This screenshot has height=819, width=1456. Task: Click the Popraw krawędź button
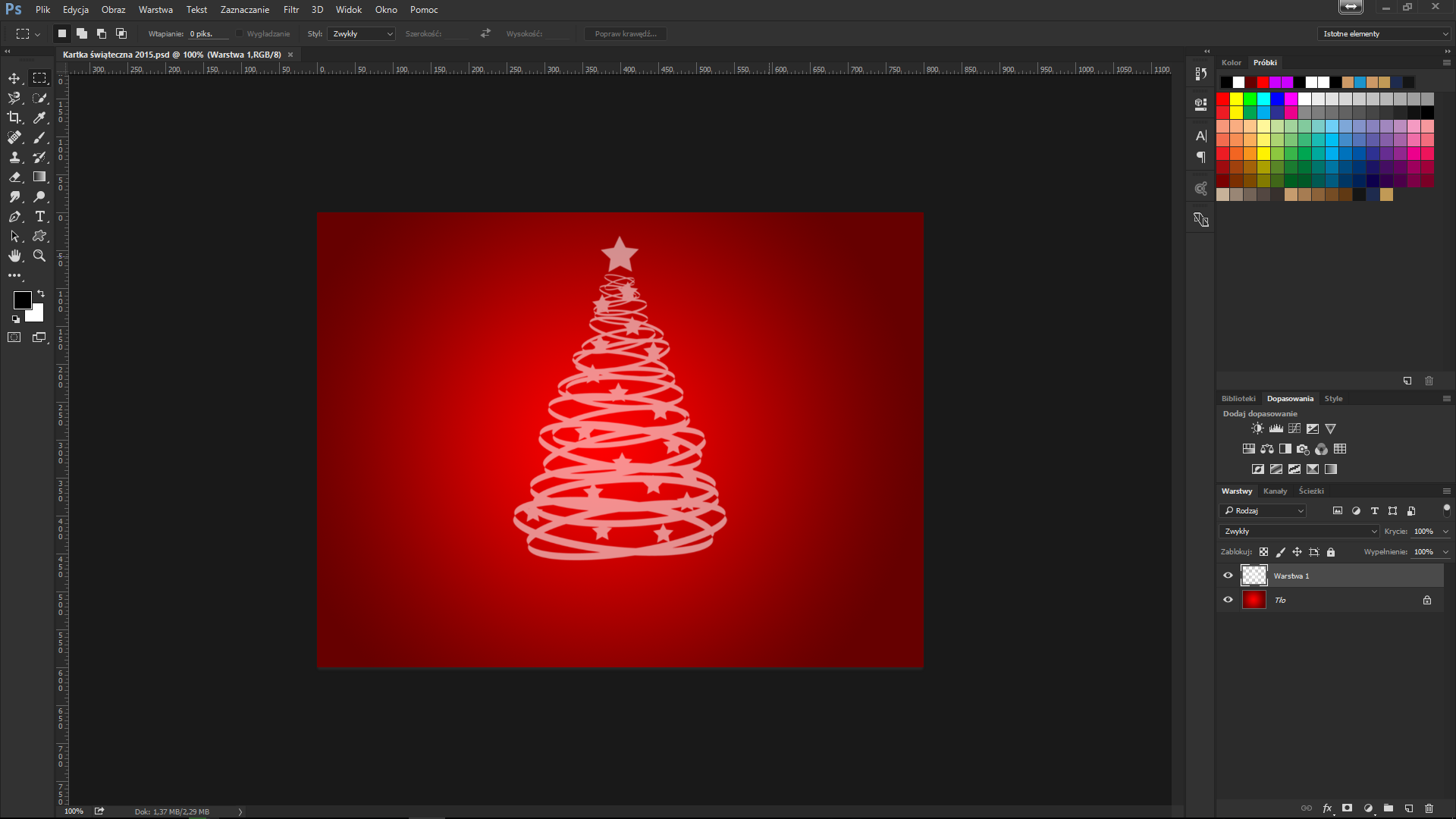[625, 33]
